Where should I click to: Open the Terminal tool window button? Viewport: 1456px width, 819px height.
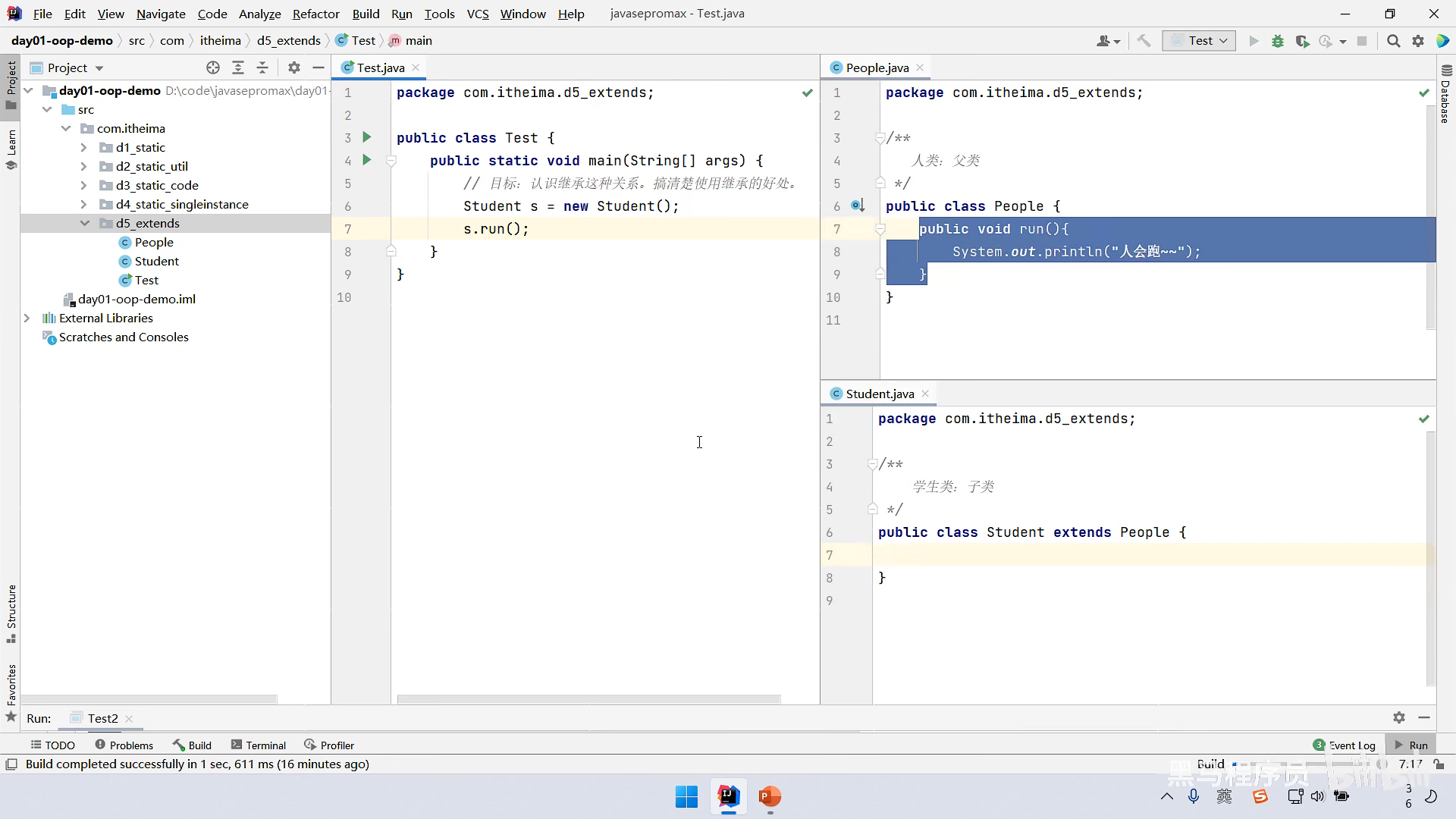tap(259, 745)
